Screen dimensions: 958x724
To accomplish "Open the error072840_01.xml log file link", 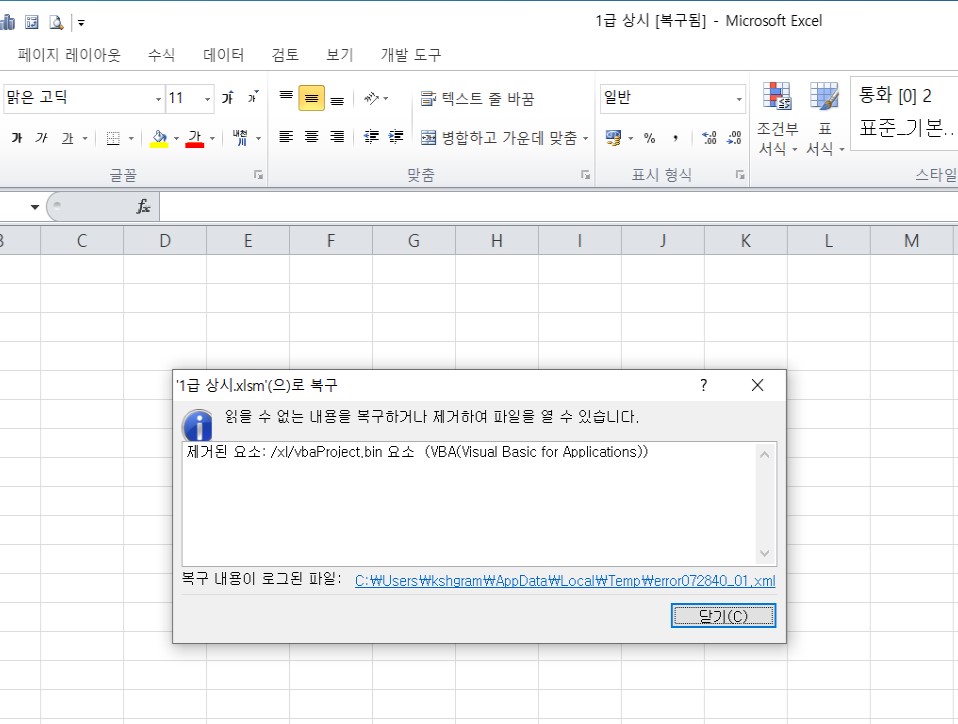I will click(x=564, y=581).
